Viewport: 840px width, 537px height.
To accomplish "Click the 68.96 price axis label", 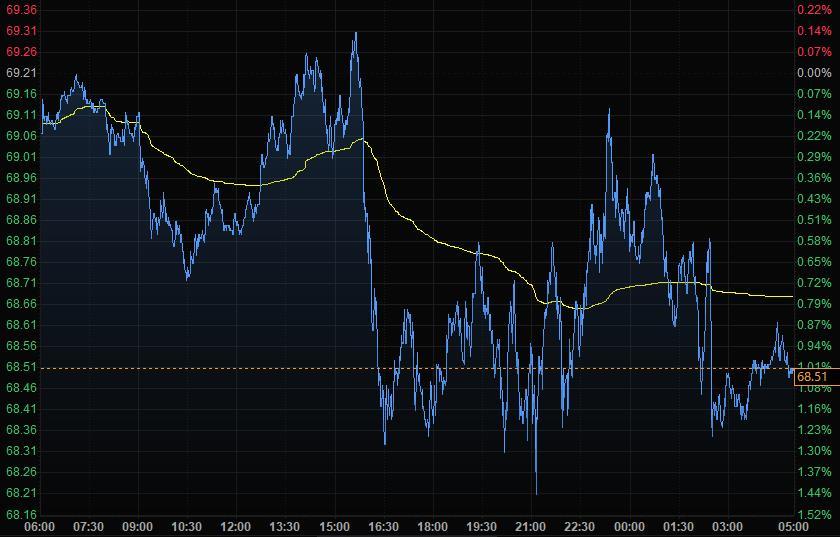I will click(x=21, y=178).
